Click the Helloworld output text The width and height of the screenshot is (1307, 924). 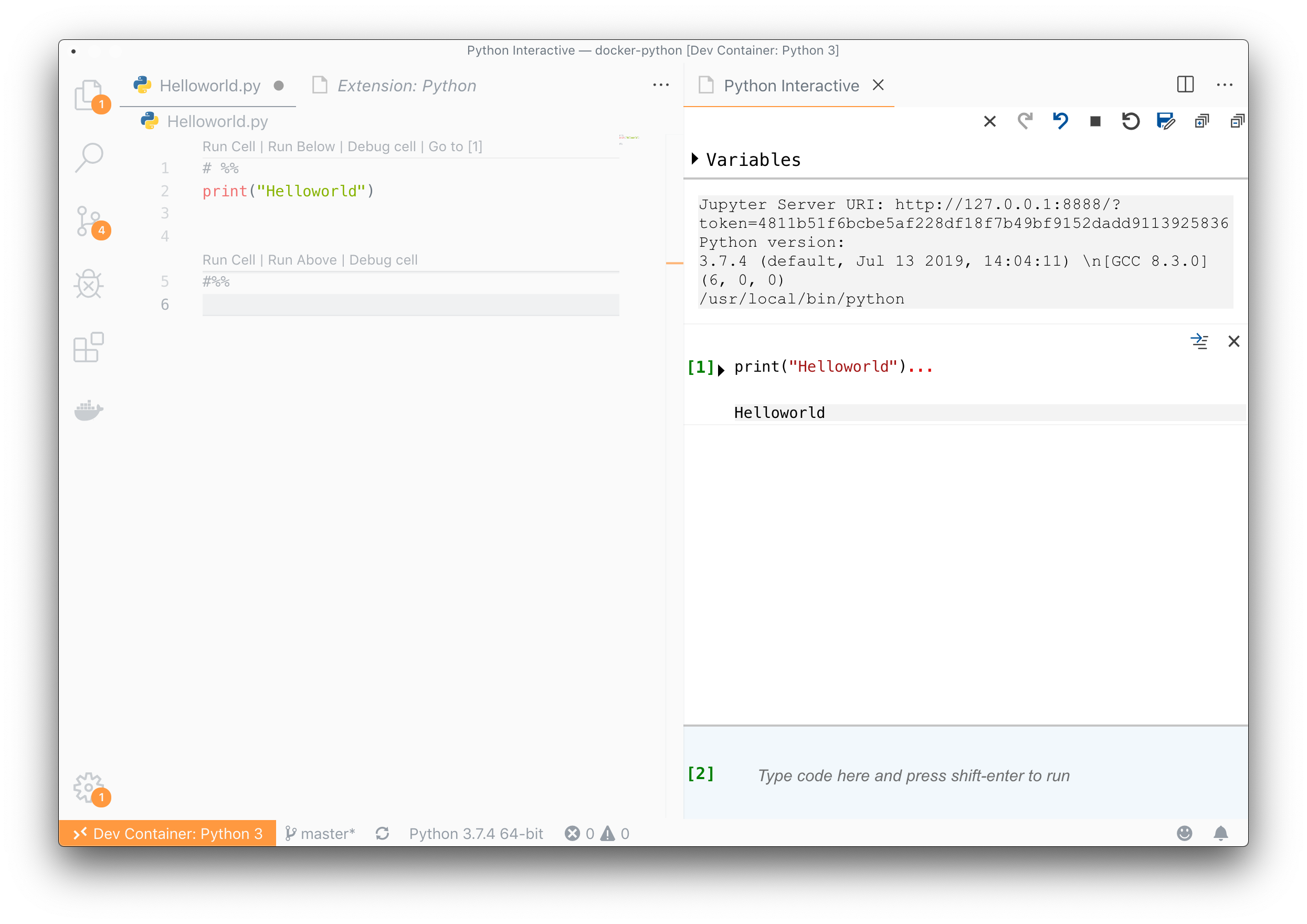(x=779, y=412)
